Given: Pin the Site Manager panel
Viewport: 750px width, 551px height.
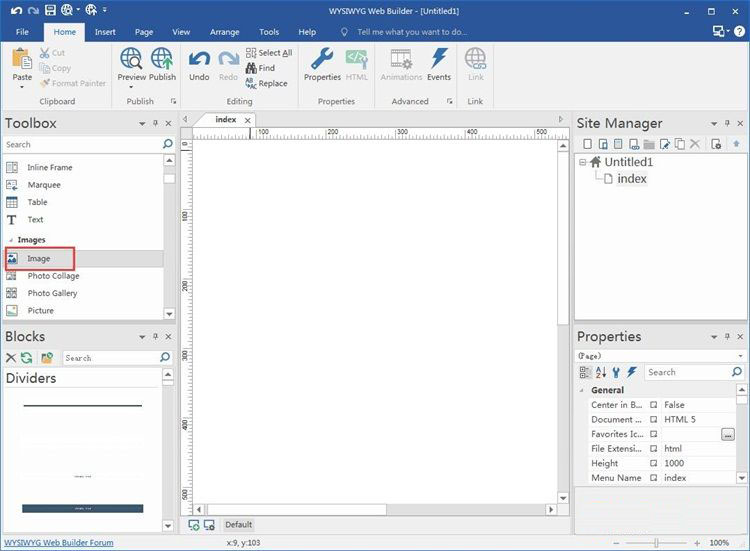Looking at the screenshot, I should pos(726,123).
